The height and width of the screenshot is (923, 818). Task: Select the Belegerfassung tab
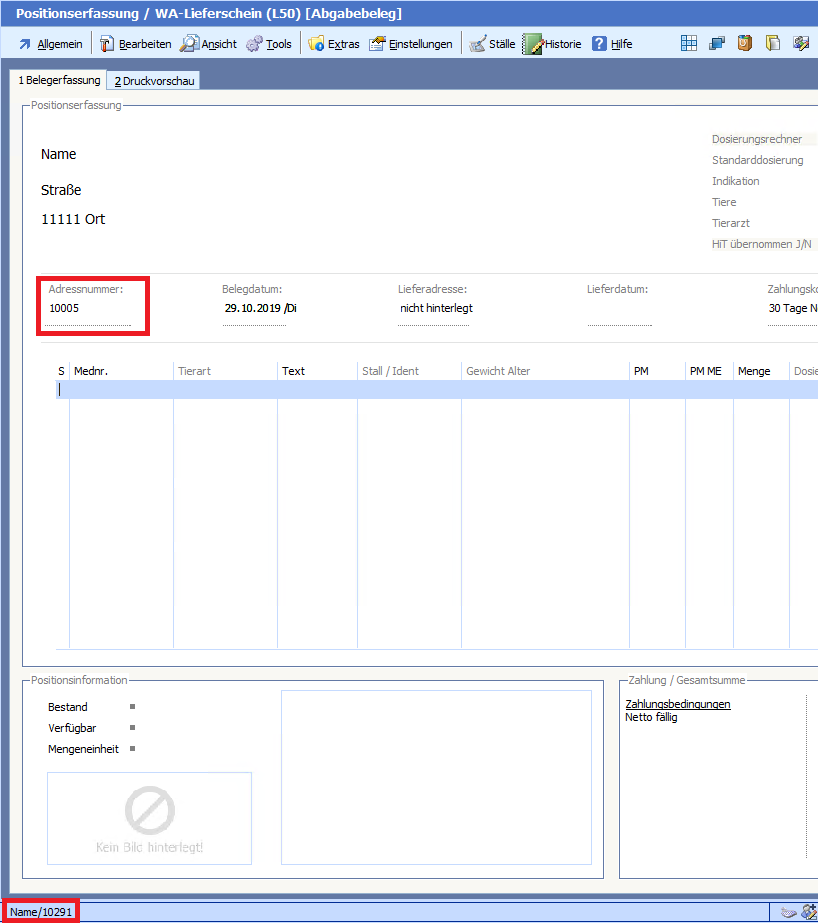point(59,80)
